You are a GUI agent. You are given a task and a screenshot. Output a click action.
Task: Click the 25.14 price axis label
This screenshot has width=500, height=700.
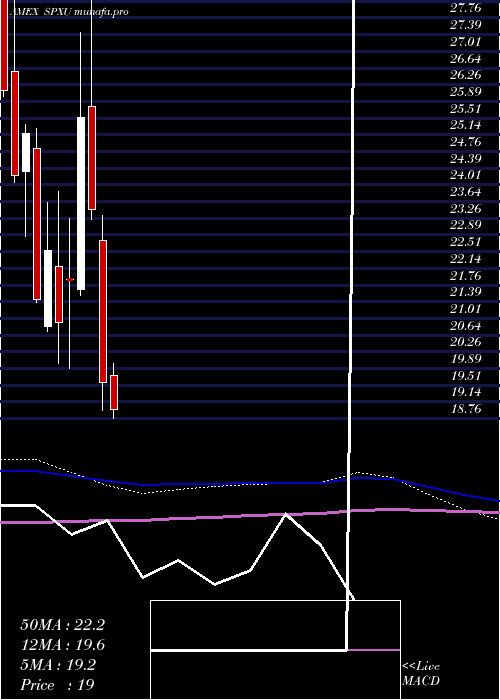pyautogui.click(x=466, y=125)
